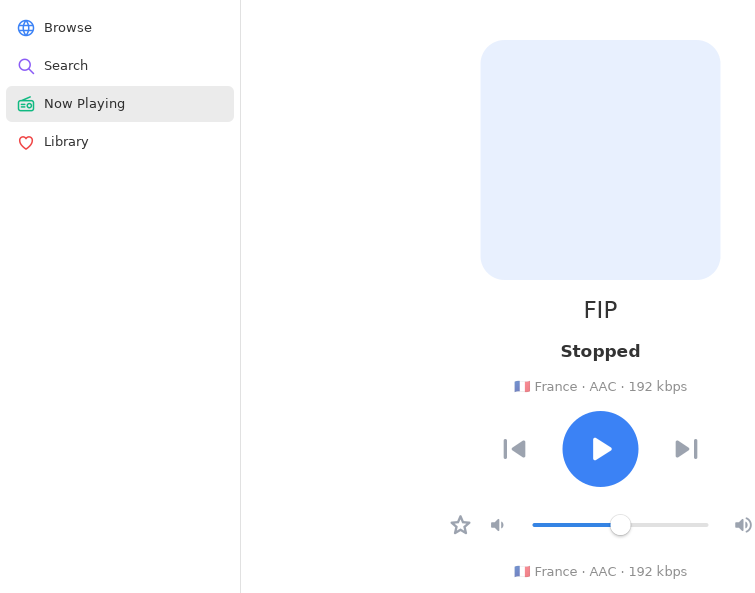This screenshot has width=755, height=593.
Task: Click the low volume speaker icon
Action: click(x=497, y=525)
